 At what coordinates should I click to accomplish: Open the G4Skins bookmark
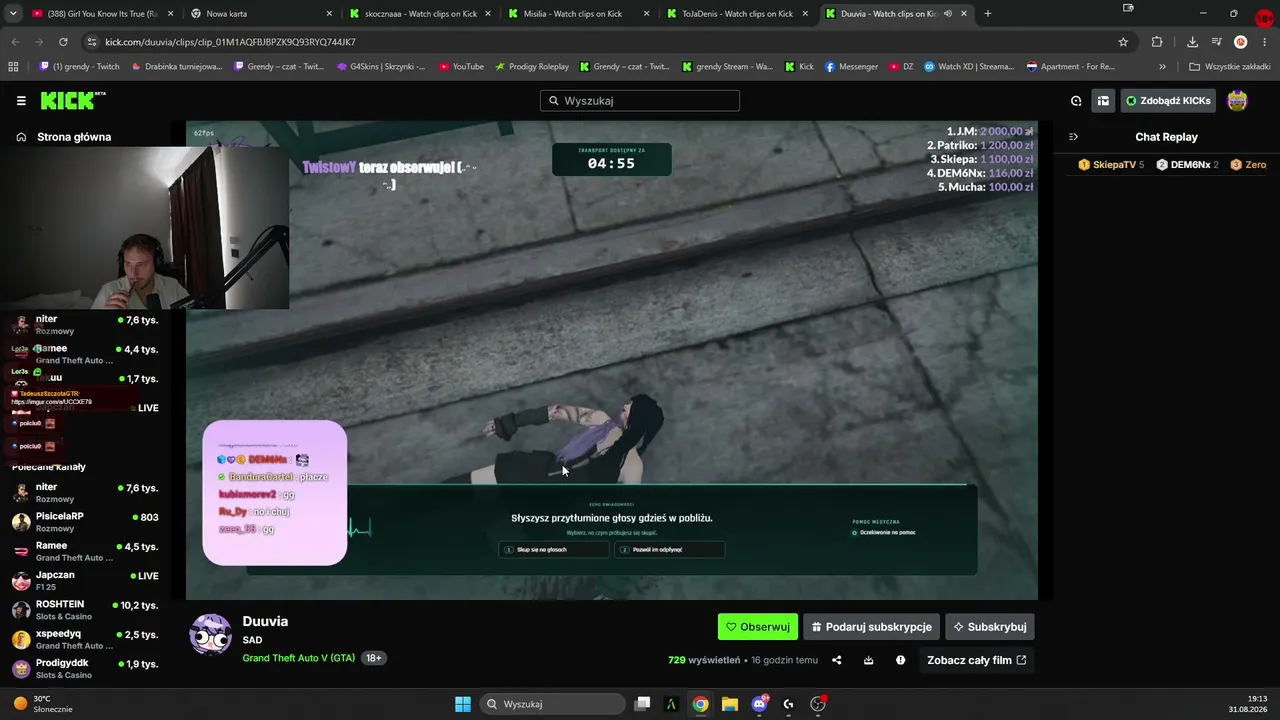point(381,67)
